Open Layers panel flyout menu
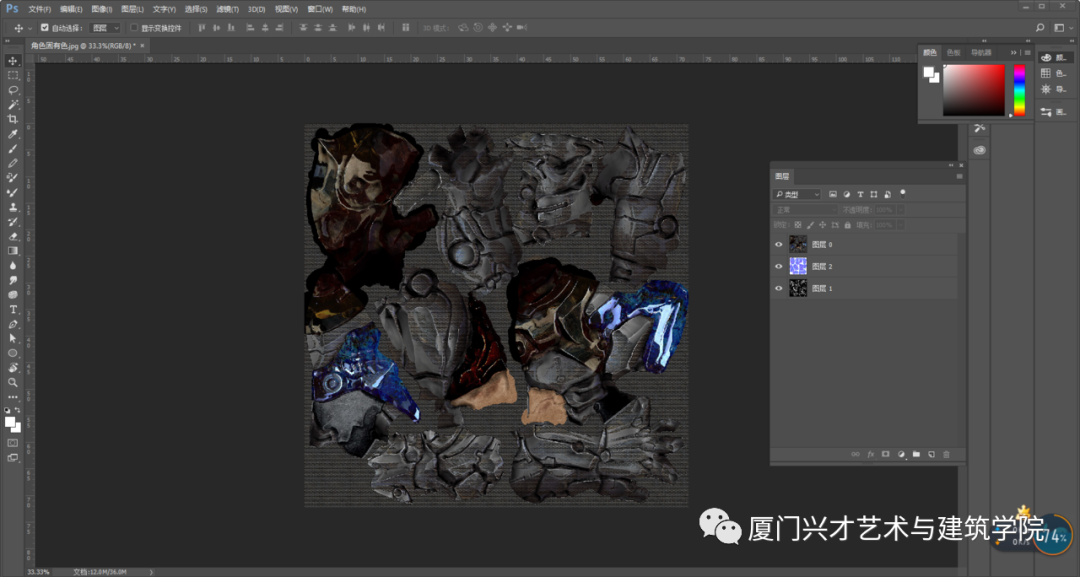Image resolution: width=1080 pixels, height=577 pixels. point(959,176)
